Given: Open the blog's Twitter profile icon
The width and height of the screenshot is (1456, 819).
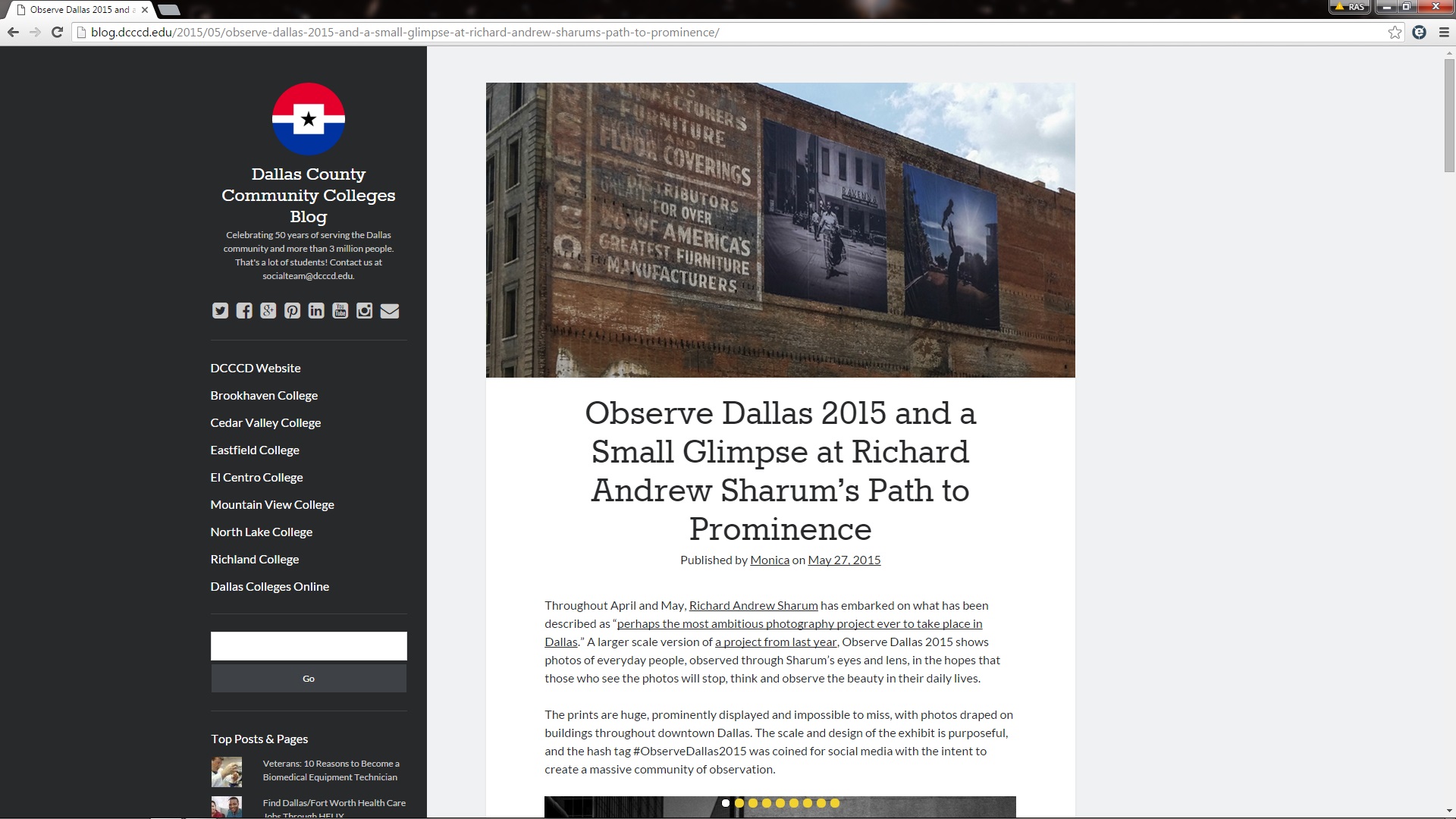Looking at the screenshot, I should click(220, 311).
